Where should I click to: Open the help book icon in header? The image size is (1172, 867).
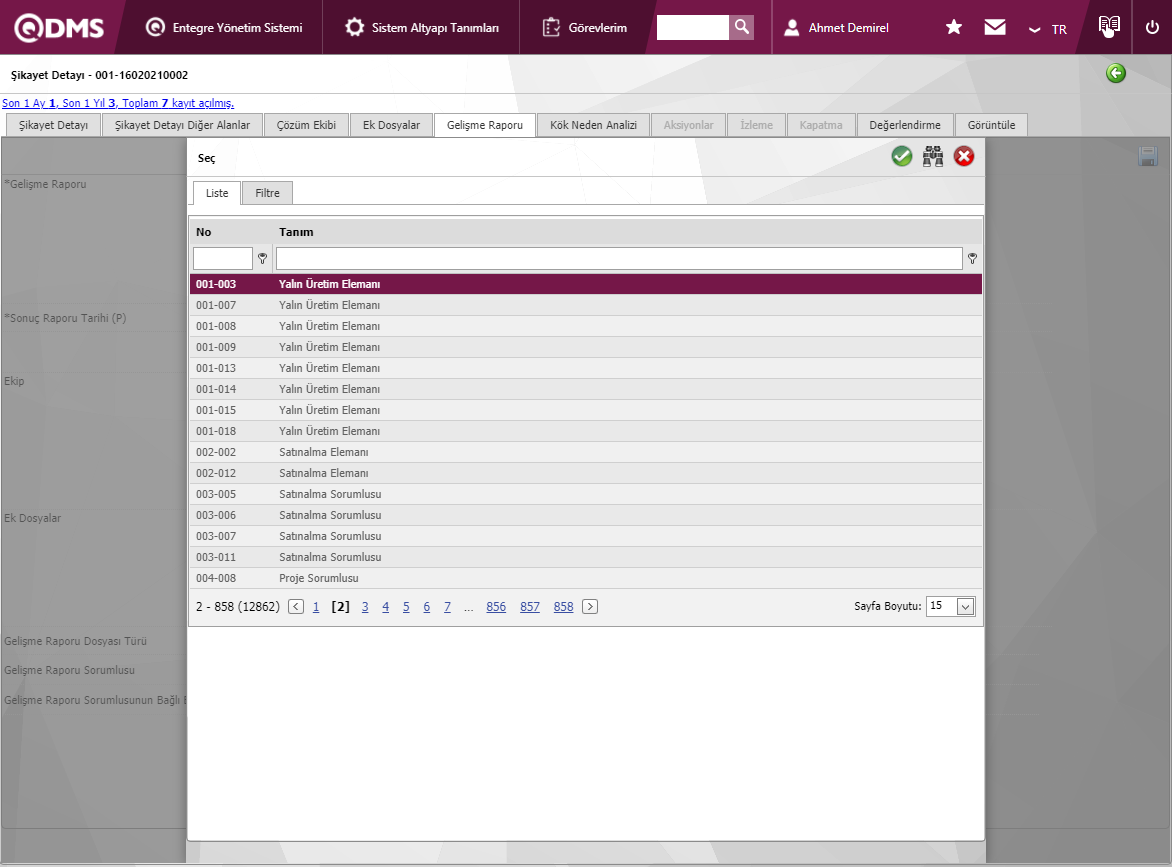click(x=1109, y=26)
